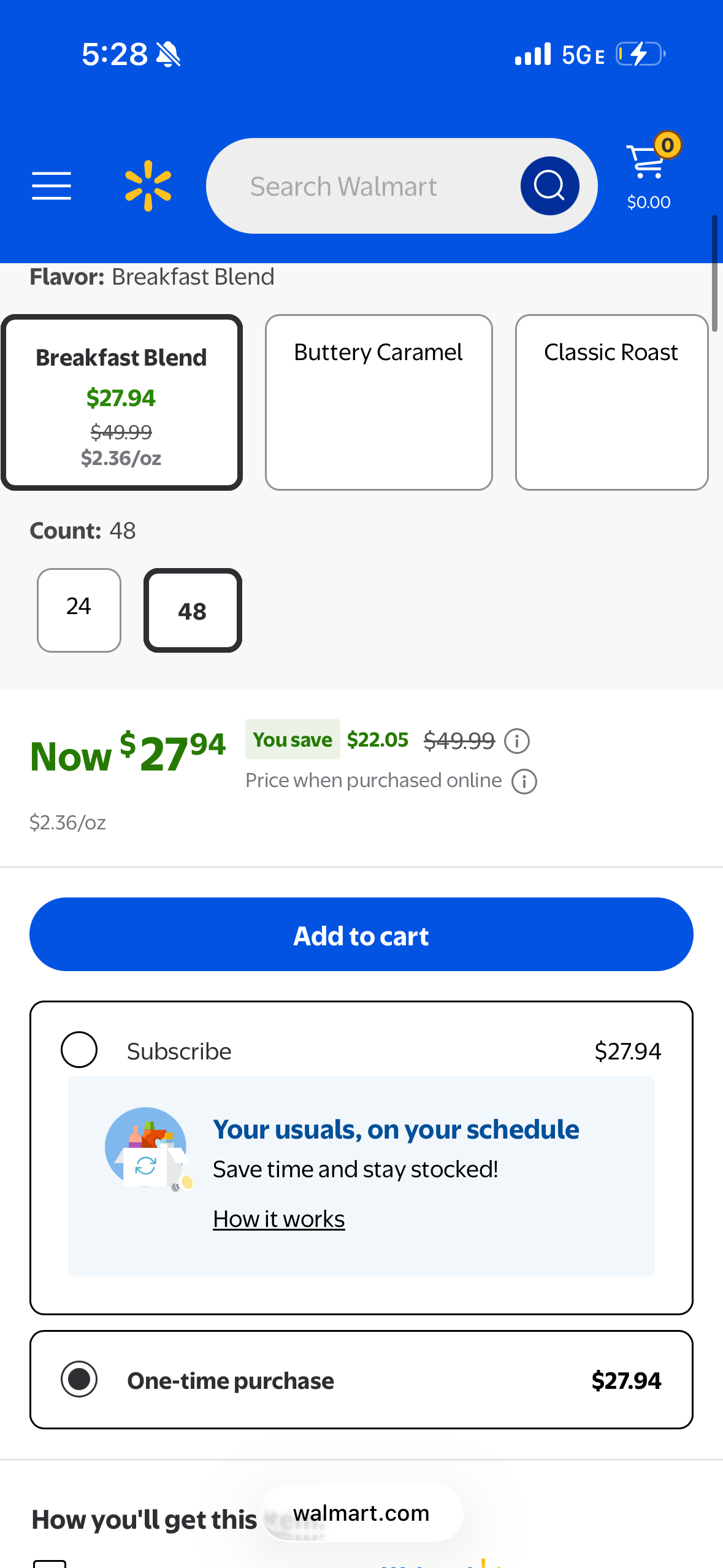Choose the 24 count option
723x1568 pixels.
click(x=79, y=610)
